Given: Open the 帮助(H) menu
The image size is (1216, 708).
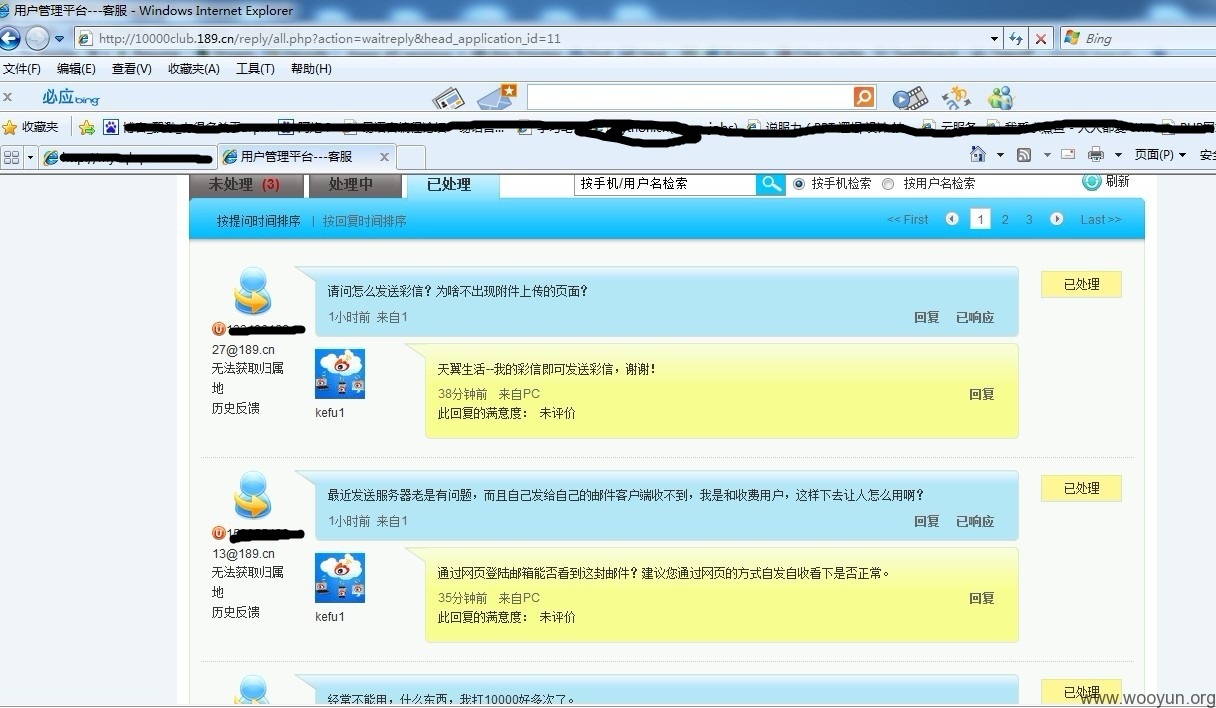Looking at the screenshot, I should (x=311, y=69).
